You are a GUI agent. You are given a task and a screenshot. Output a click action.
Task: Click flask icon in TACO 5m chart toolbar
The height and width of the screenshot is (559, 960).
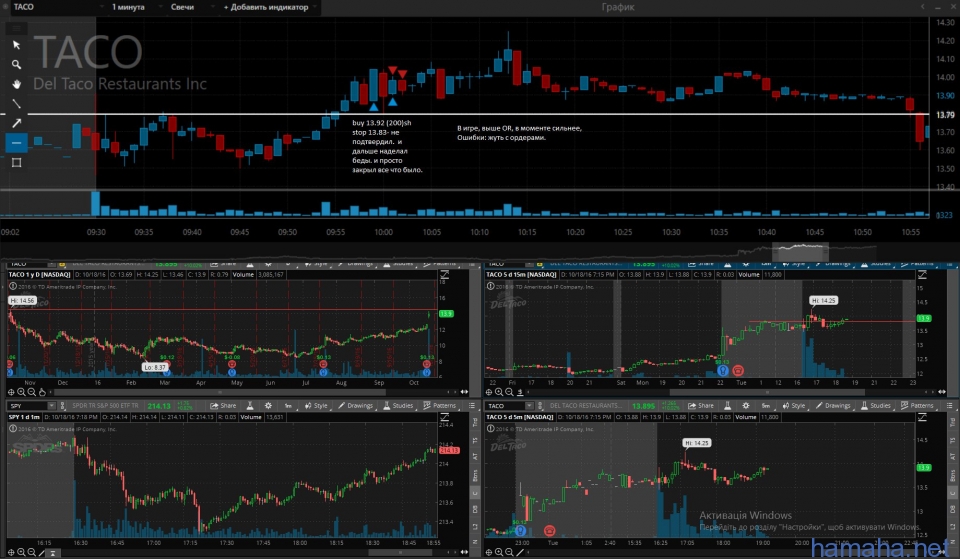coord(727,405)
